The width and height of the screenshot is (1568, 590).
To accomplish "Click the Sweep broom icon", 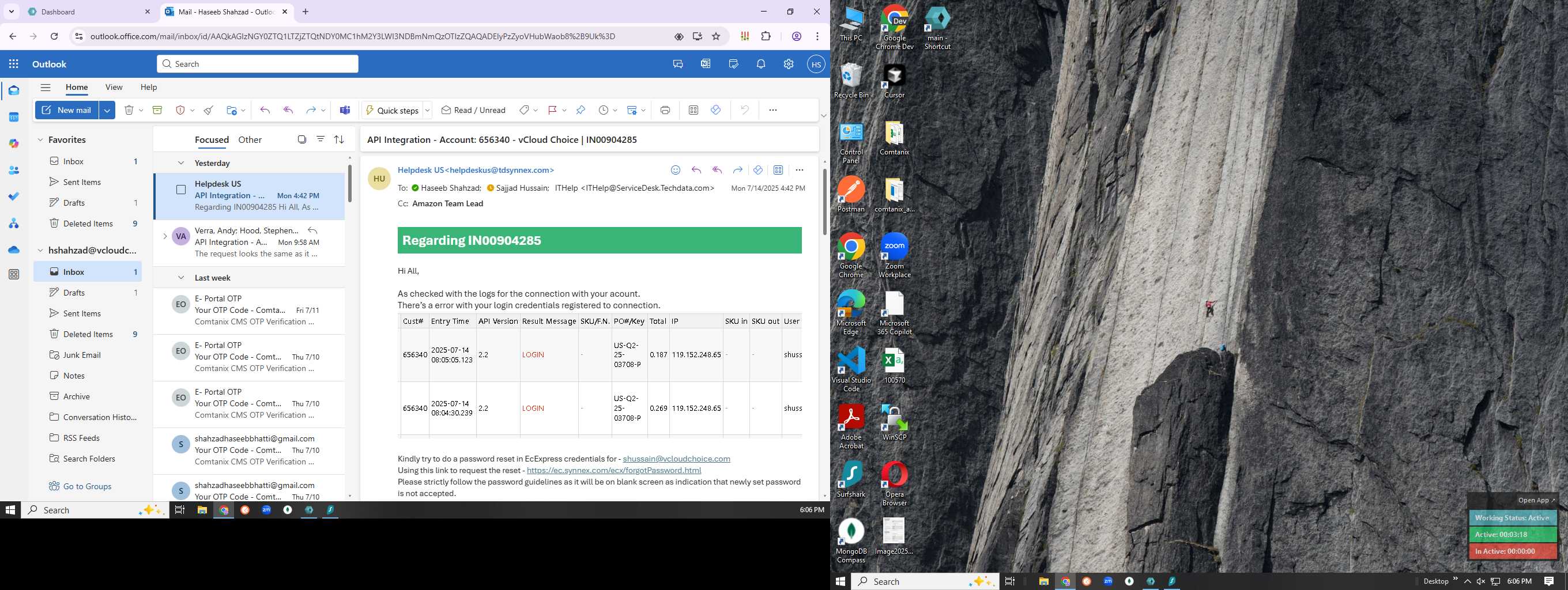I will click(209, 110).
